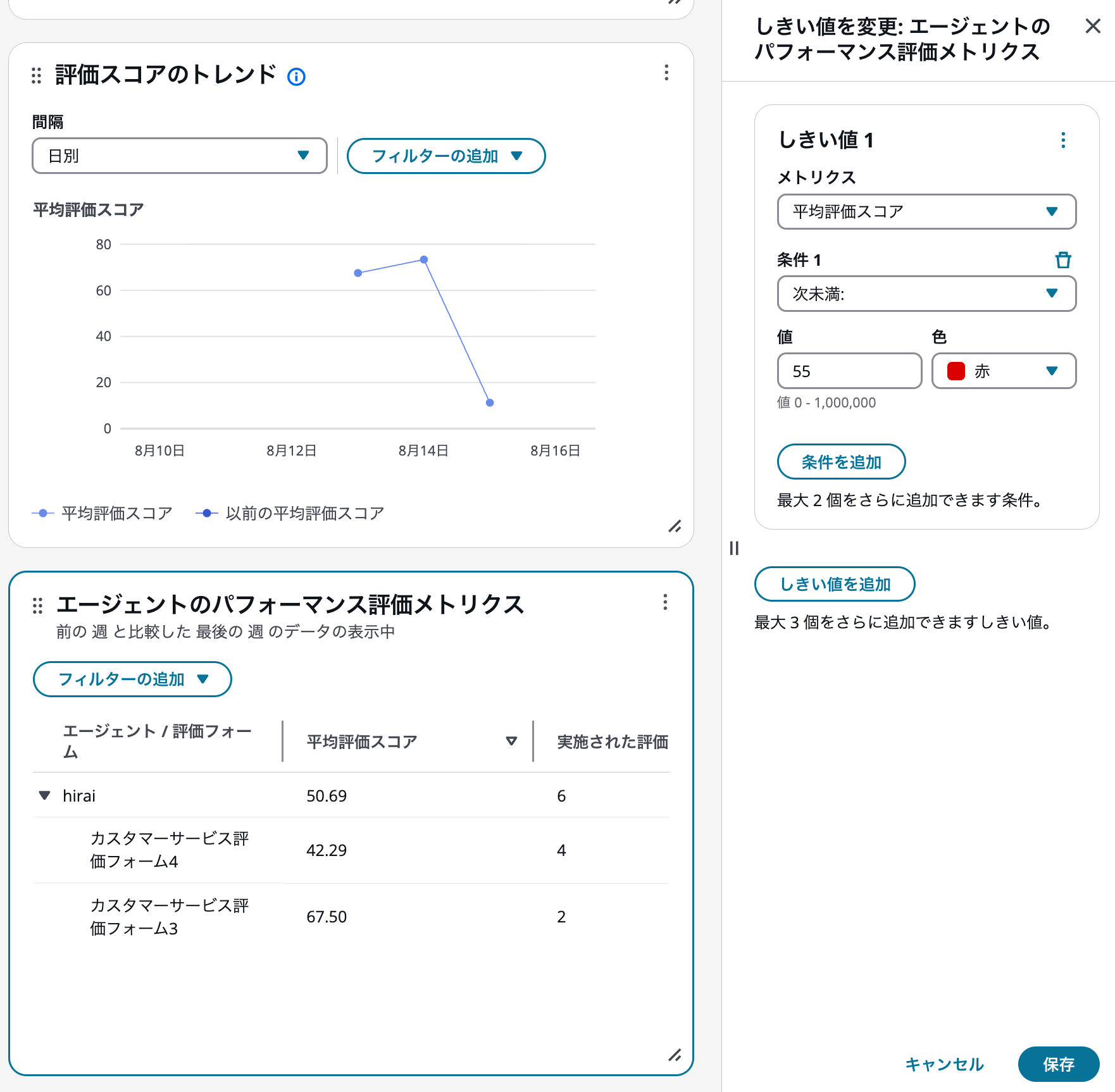The width and height of the screenshot is (1115, 1092).
Task: Click the 8月16日 axis label
Action: coord(555,450)
